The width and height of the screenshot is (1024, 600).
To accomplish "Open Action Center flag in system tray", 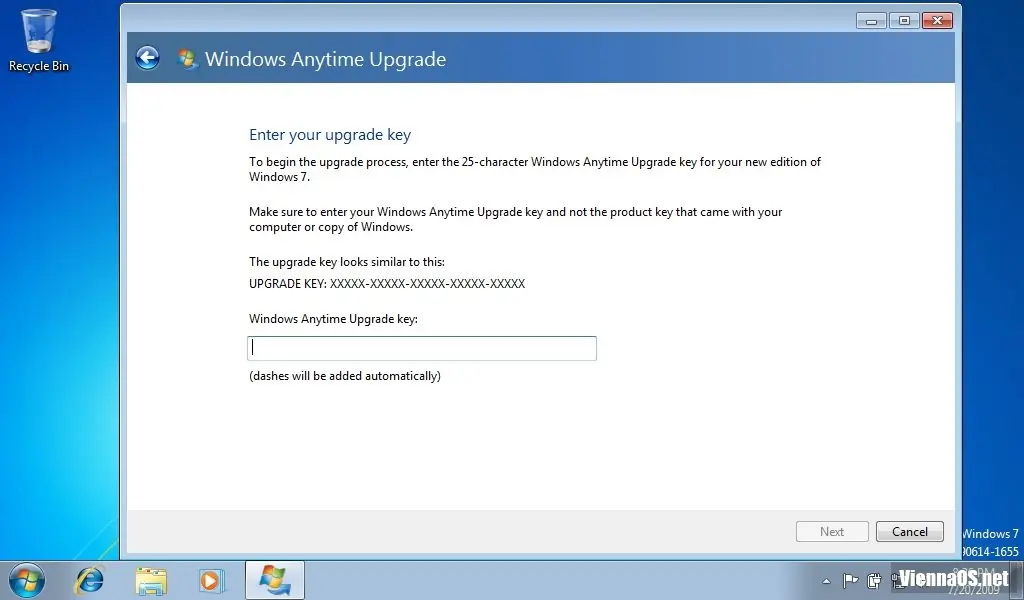I will pos(850,580).
